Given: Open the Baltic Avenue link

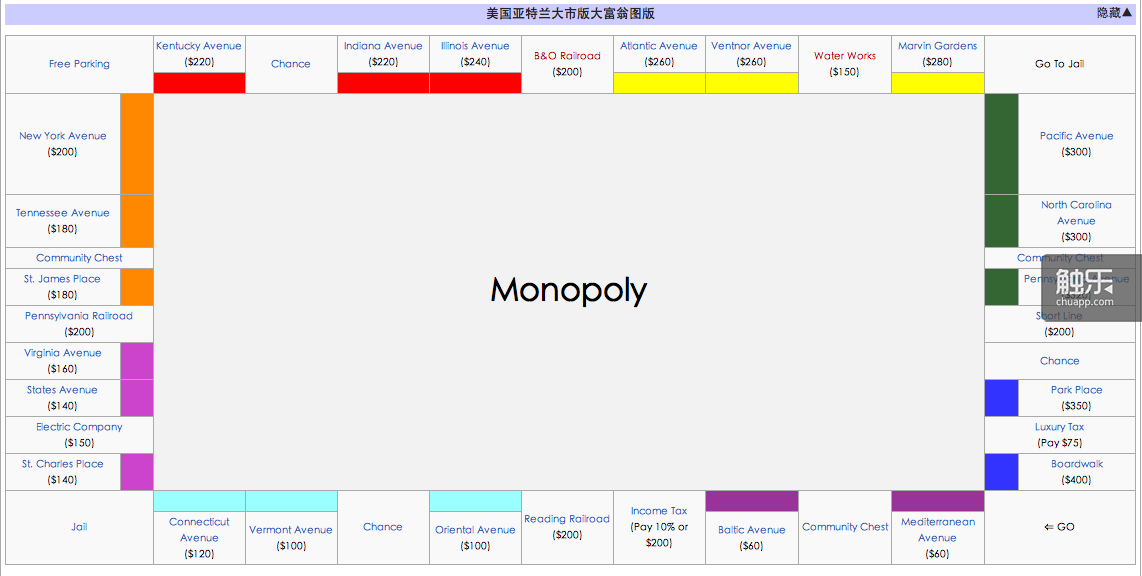Looking at the screenshot, I should [752, 530].
